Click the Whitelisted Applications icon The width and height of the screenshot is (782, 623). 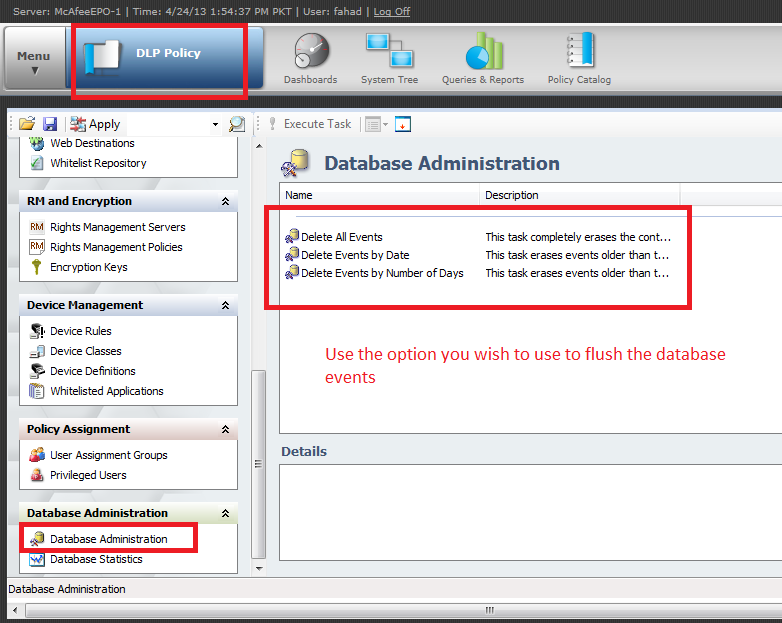coord(36,391)
